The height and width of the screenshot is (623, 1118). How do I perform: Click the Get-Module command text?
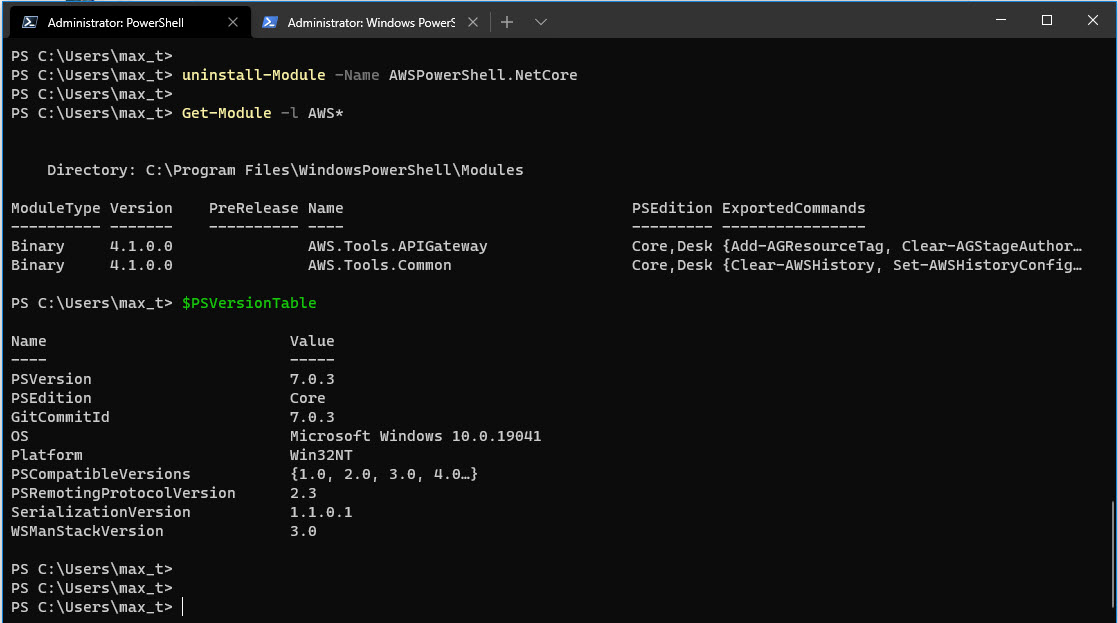225,113
